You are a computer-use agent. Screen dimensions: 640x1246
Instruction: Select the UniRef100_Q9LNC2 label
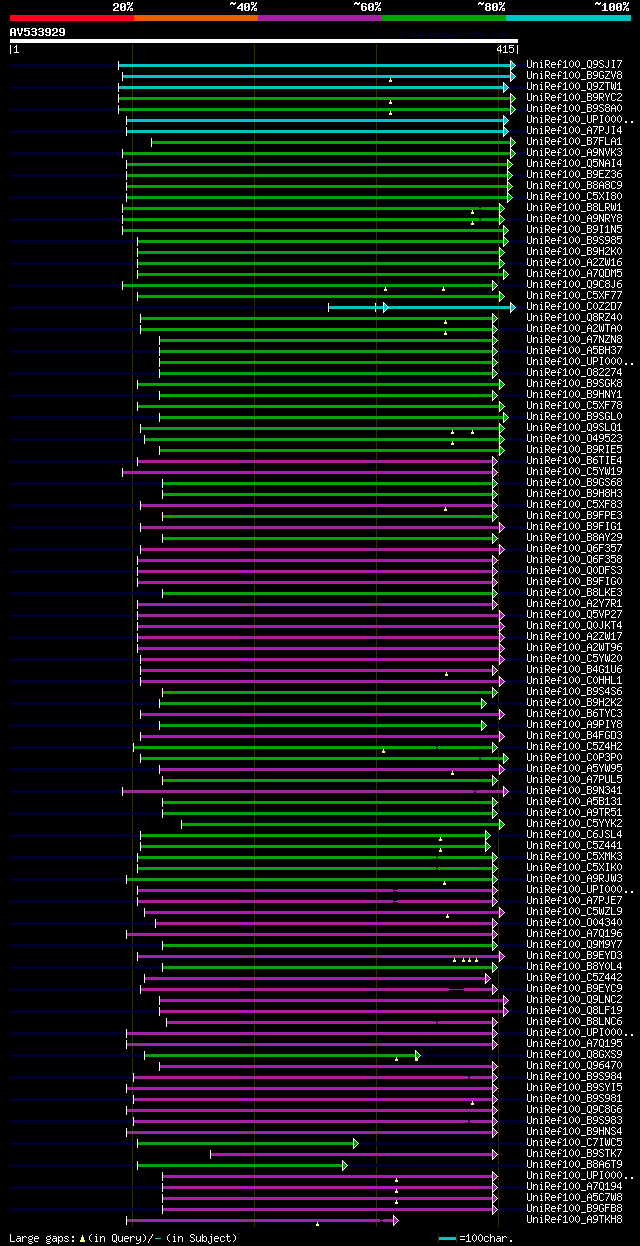[574, 999]
